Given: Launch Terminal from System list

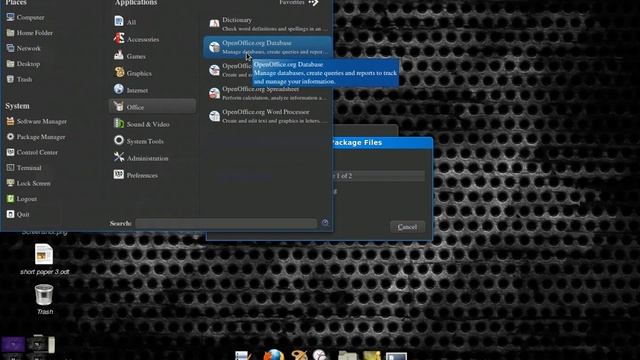Looking at the screenshot, I should (24, 168).
